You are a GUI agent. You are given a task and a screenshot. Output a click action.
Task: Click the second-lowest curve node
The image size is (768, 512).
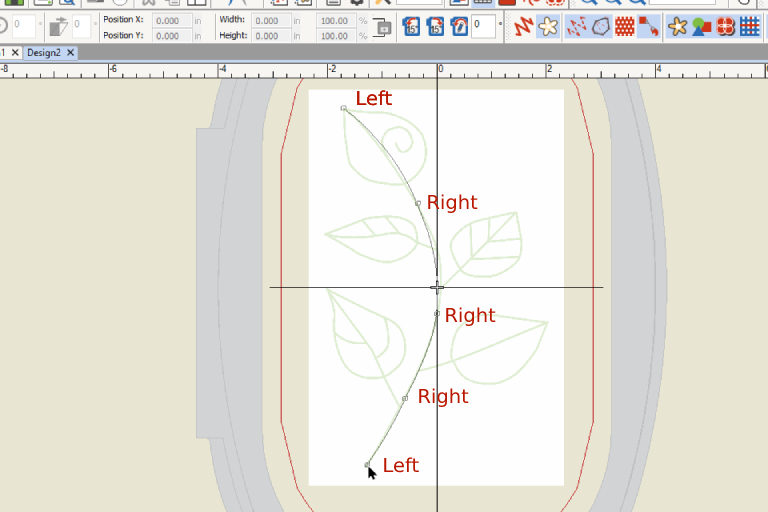pyautogui.click(x=405, y=399)
